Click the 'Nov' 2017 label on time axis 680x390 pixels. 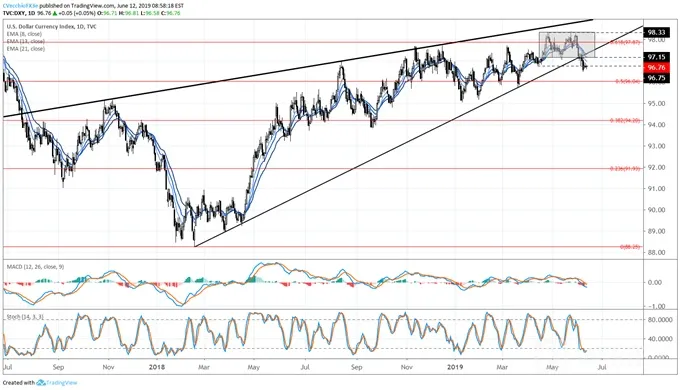point(108,367)
